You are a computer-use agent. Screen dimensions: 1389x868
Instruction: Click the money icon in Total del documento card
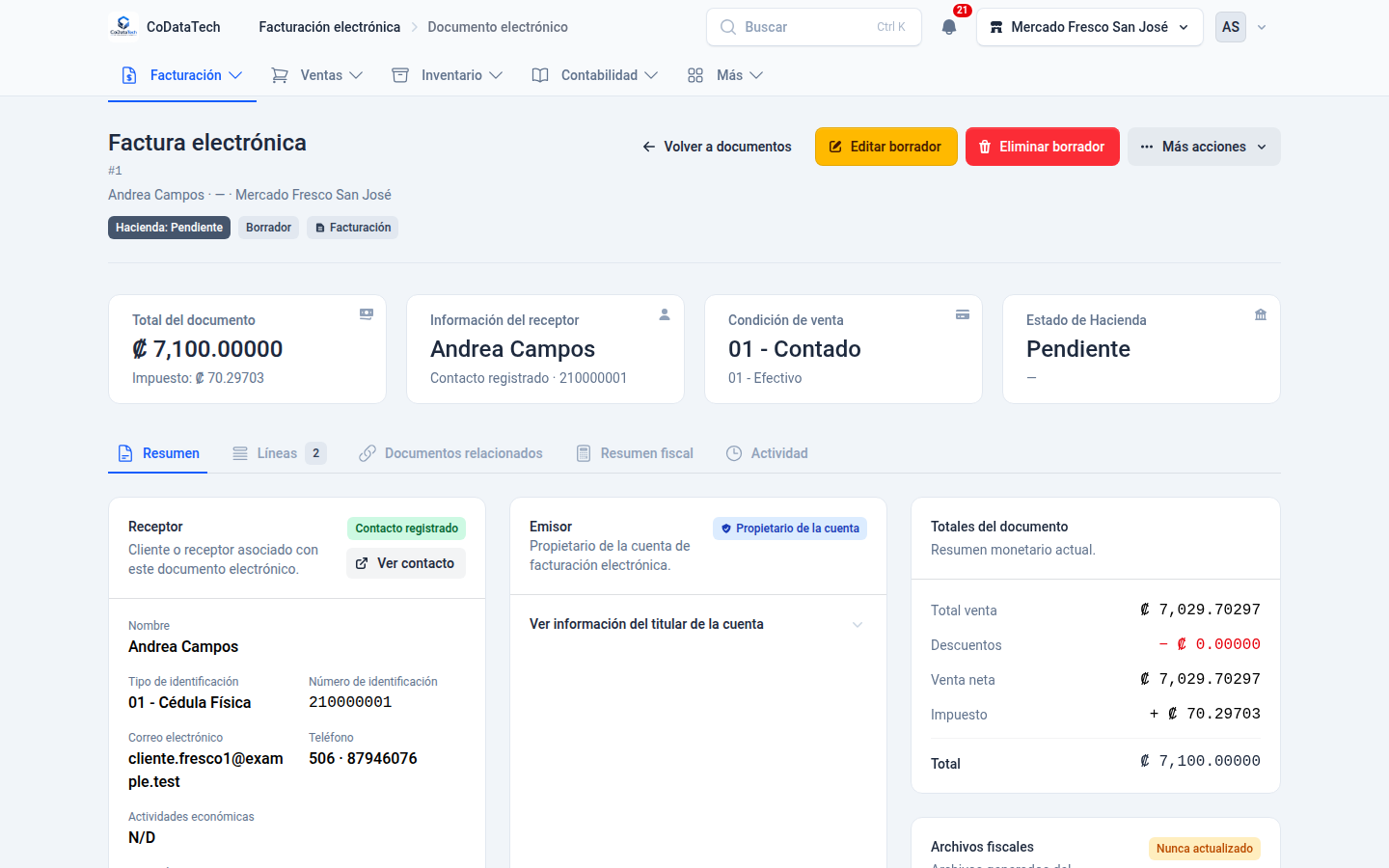point(367,314)
